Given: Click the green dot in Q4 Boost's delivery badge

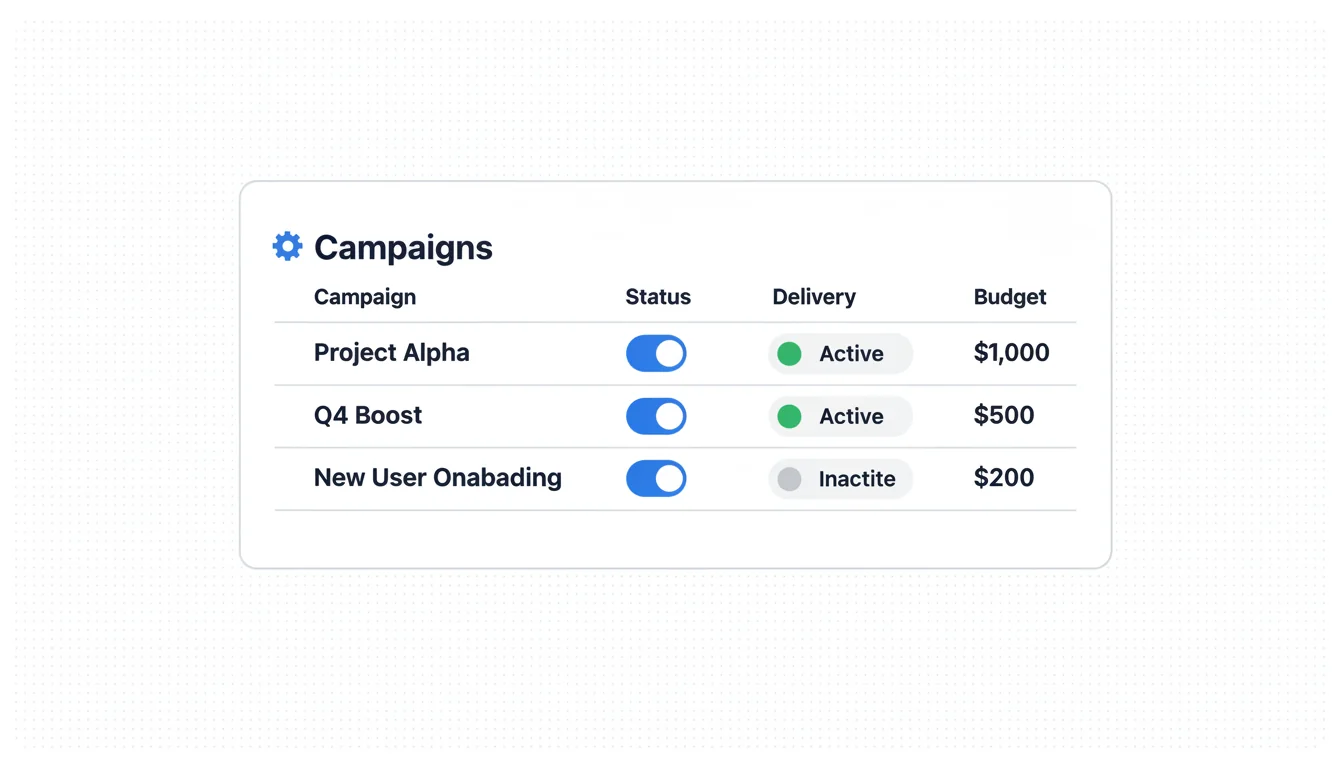Looking at the screenshot, I should click(x=789, y=416).
